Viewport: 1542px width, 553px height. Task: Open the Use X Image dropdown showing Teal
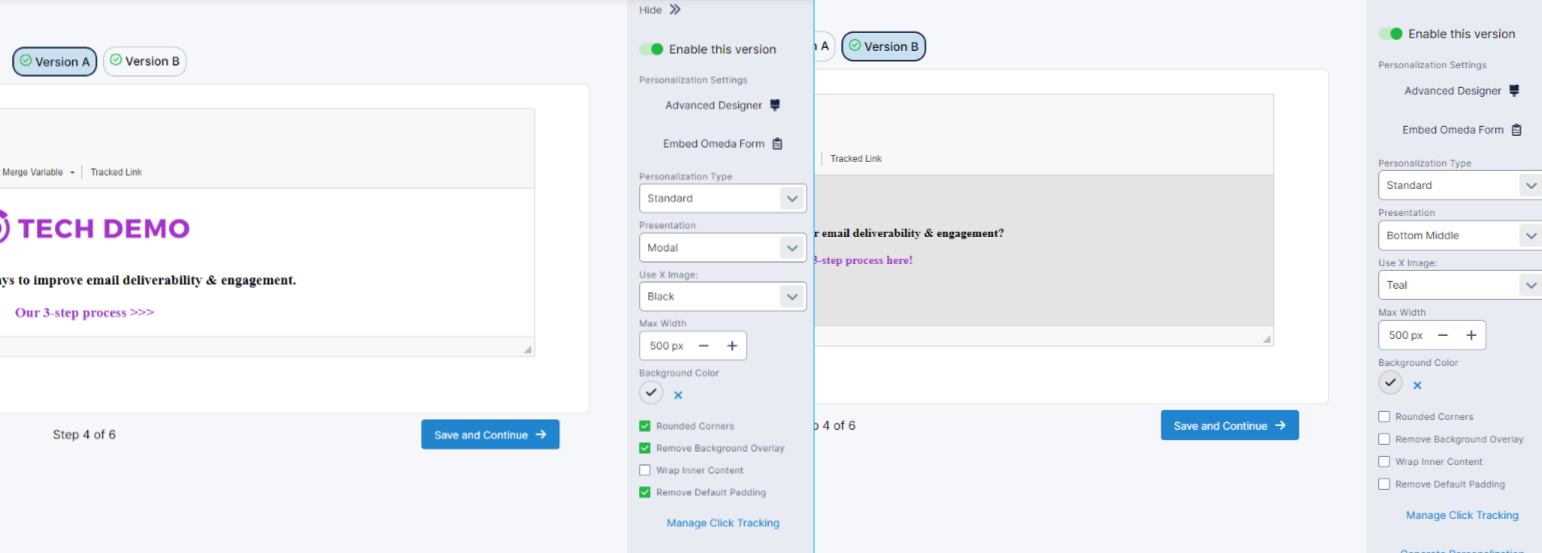(1460, 285)
